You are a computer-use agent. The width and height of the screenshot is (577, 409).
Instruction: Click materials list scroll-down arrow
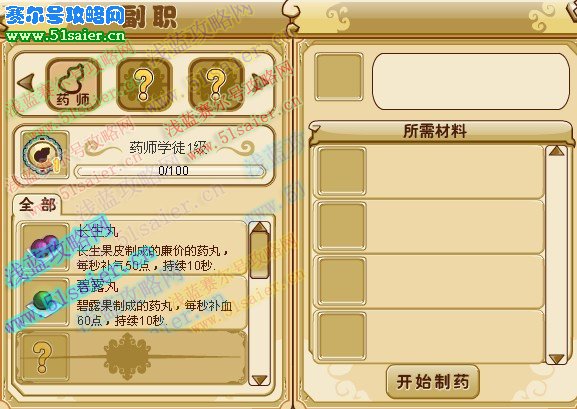click(556, 359)
